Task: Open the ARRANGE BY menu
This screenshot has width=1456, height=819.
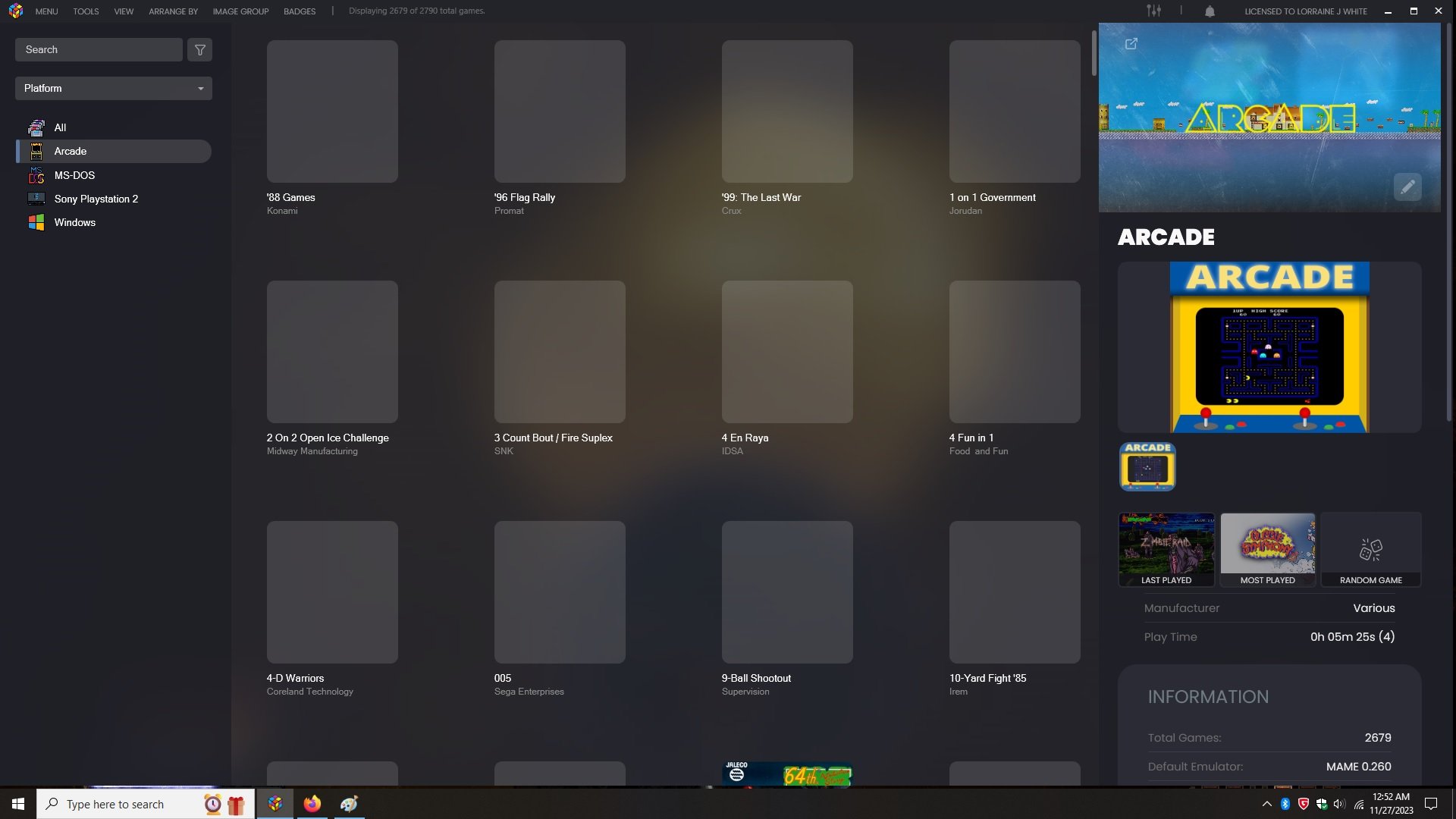Action: tap(173, 11)
